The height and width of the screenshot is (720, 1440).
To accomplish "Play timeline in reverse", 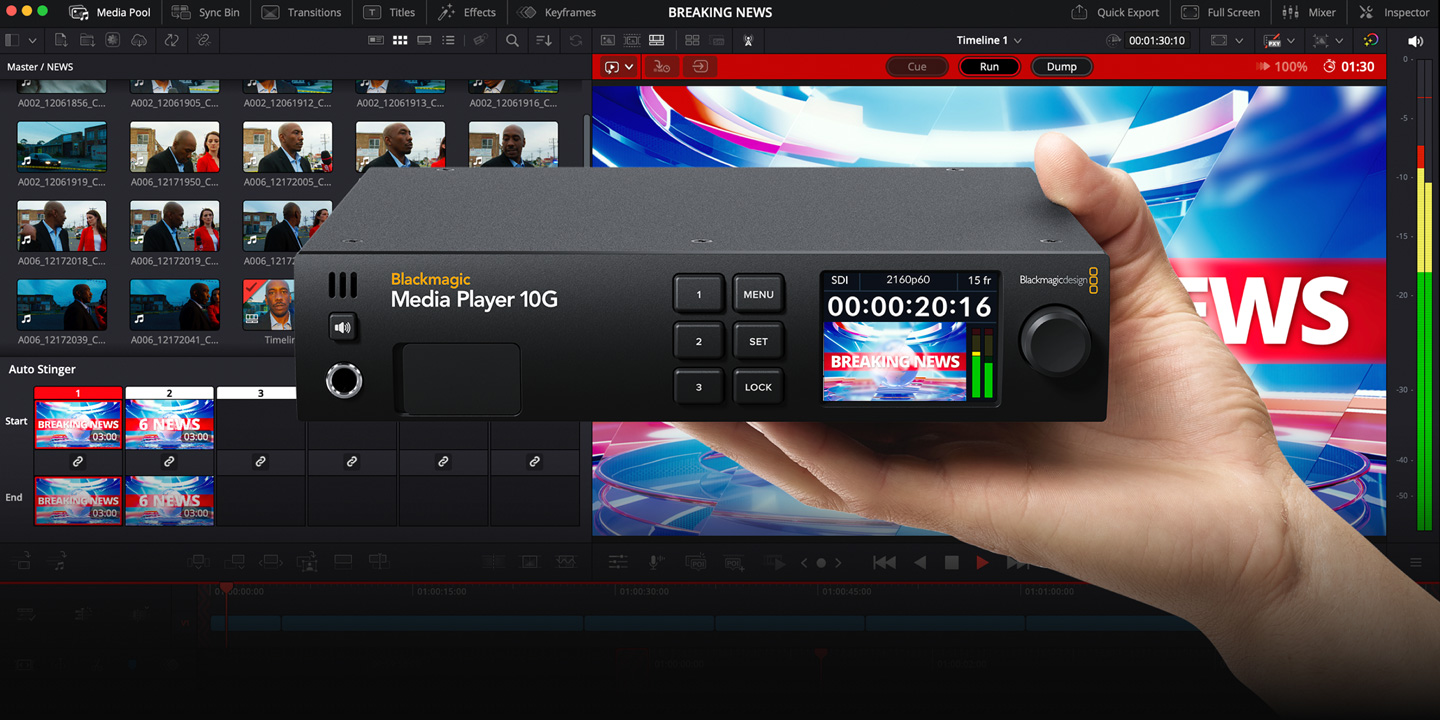I will pos(921,563).
